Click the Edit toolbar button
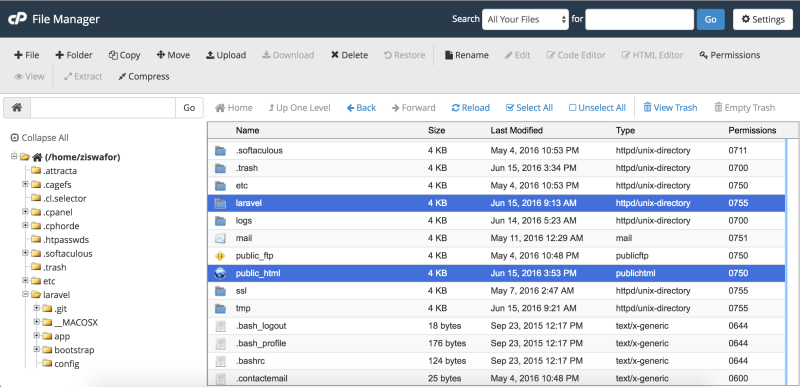 [x=517, y=55]
